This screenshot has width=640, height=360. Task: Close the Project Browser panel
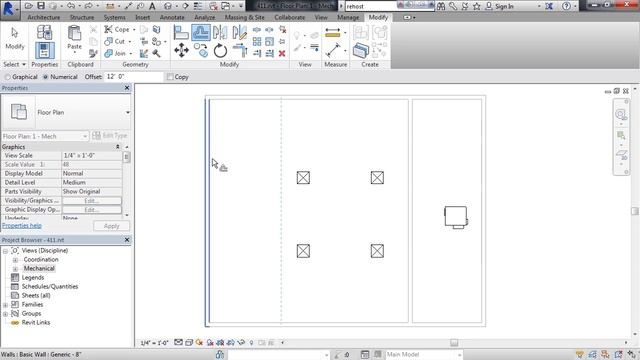(x=127, y=240)
